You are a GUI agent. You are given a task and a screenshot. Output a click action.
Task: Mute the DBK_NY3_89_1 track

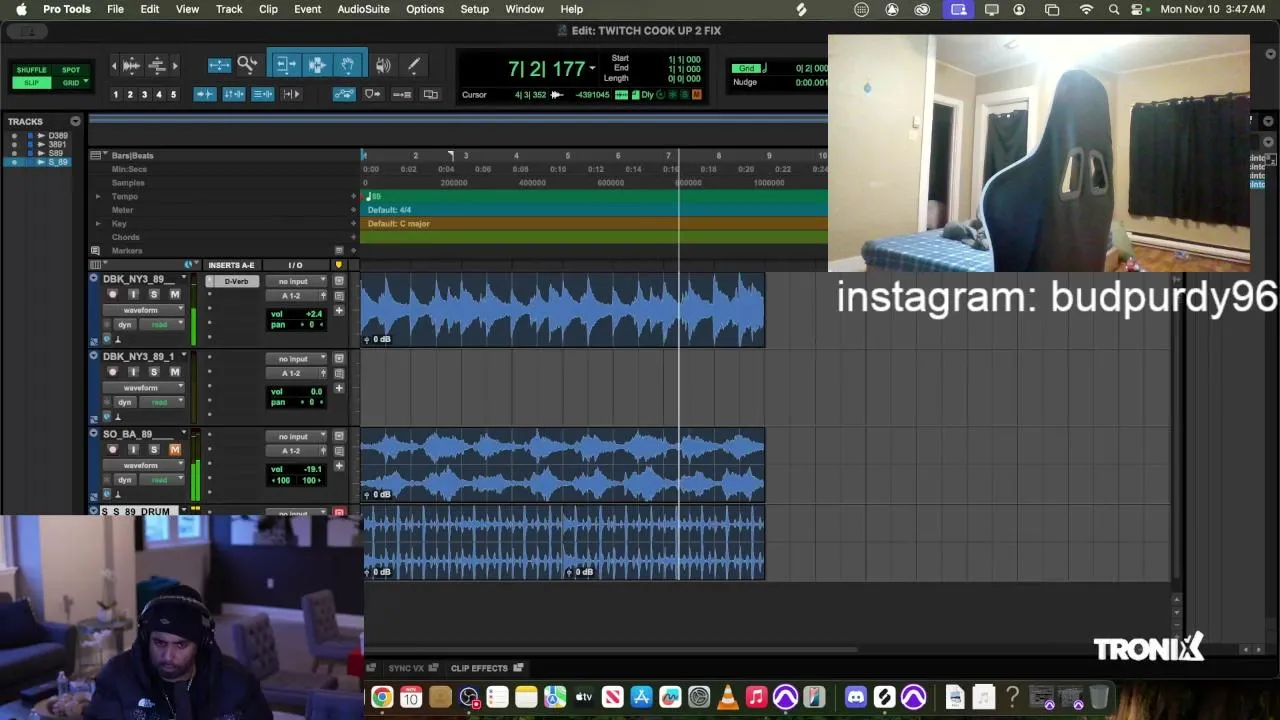(174, 372)
